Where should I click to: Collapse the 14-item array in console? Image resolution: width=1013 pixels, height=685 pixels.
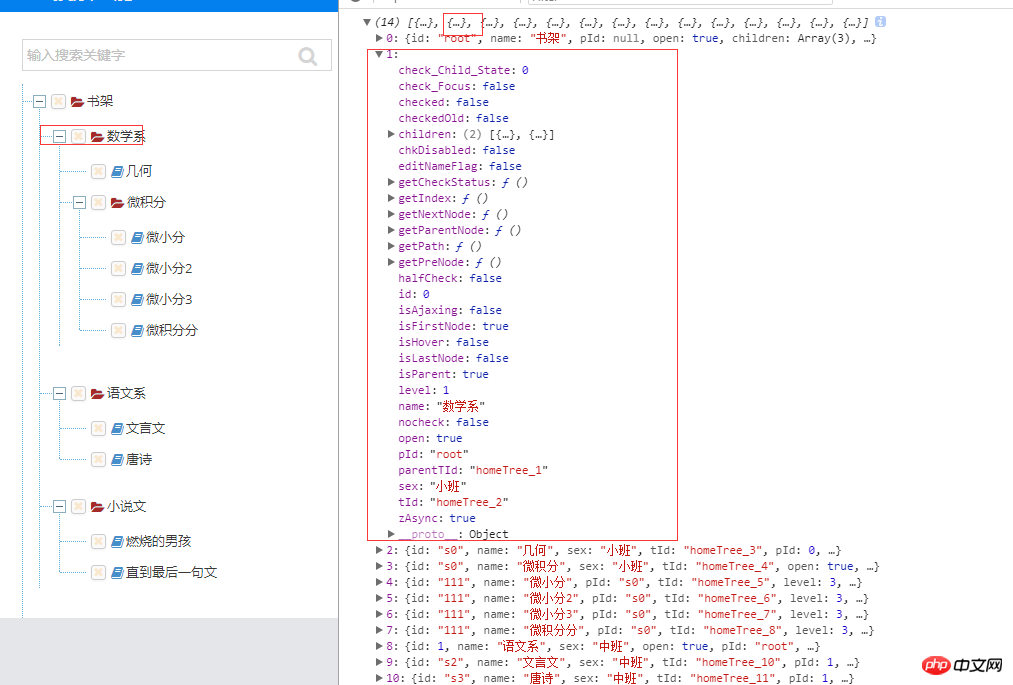click(367, 23)
